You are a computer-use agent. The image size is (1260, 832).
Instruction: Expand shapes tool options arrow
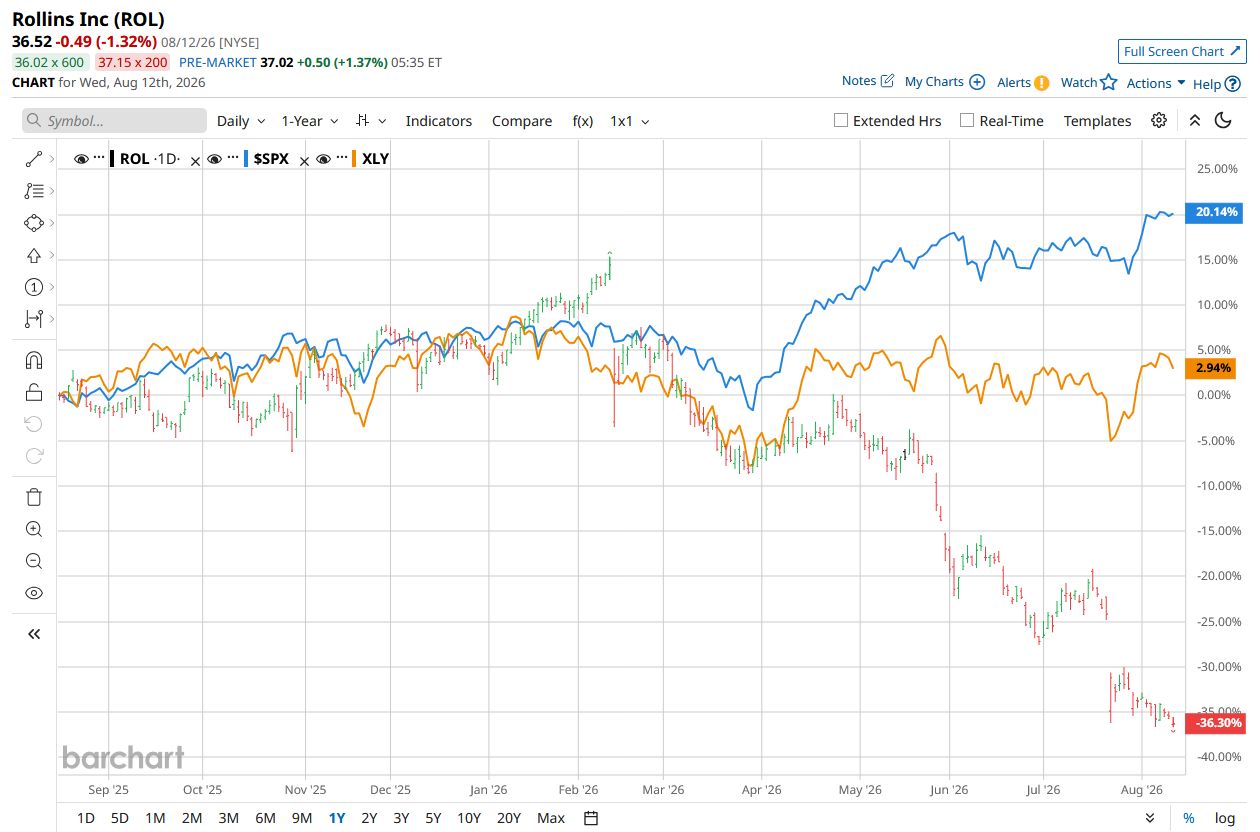pyautogui.click(x=51, y=223)
